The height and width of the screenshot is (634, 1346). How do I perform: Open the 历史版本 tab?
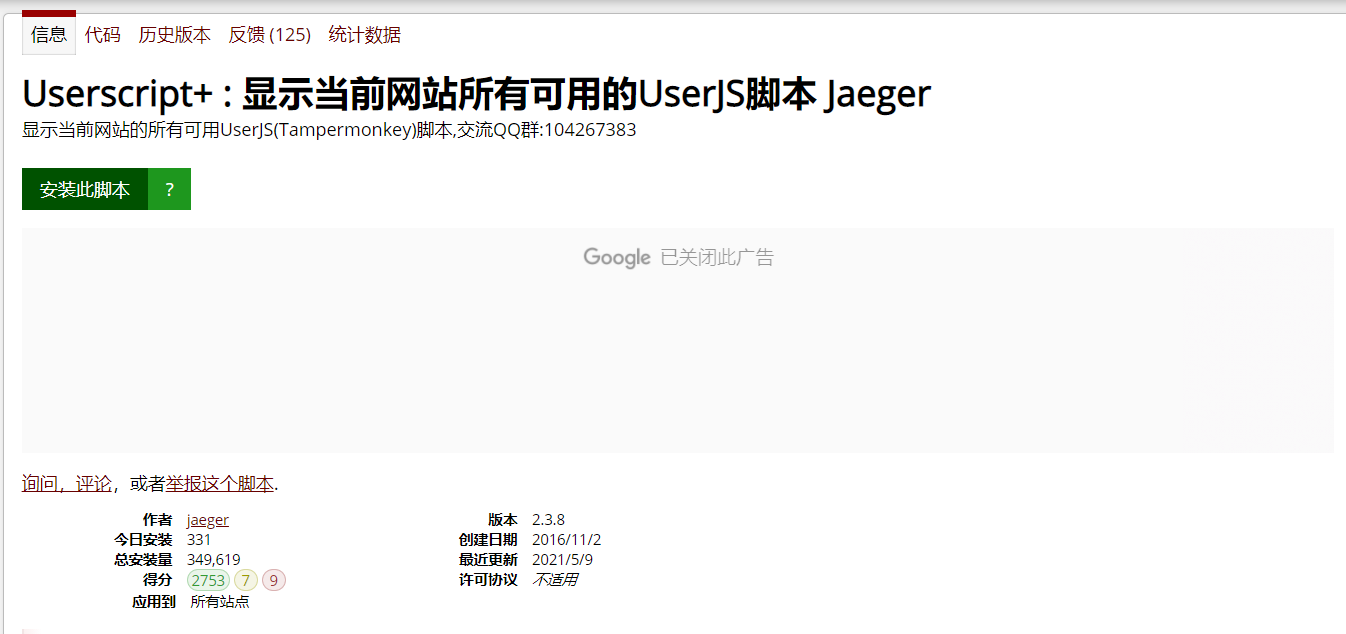(x=175, y=35)
